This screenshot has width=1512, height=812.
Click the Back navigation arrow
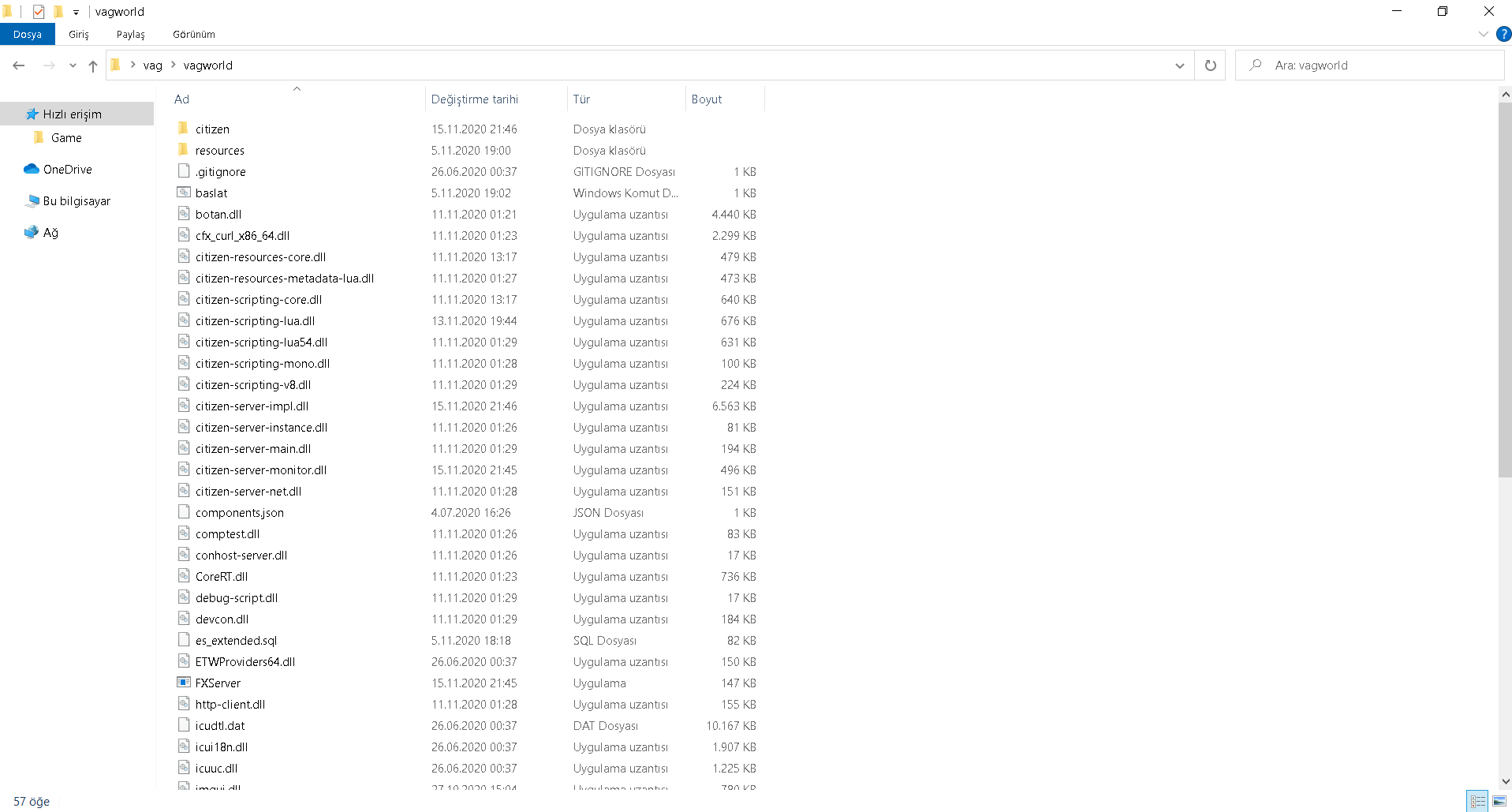point(19,65)
